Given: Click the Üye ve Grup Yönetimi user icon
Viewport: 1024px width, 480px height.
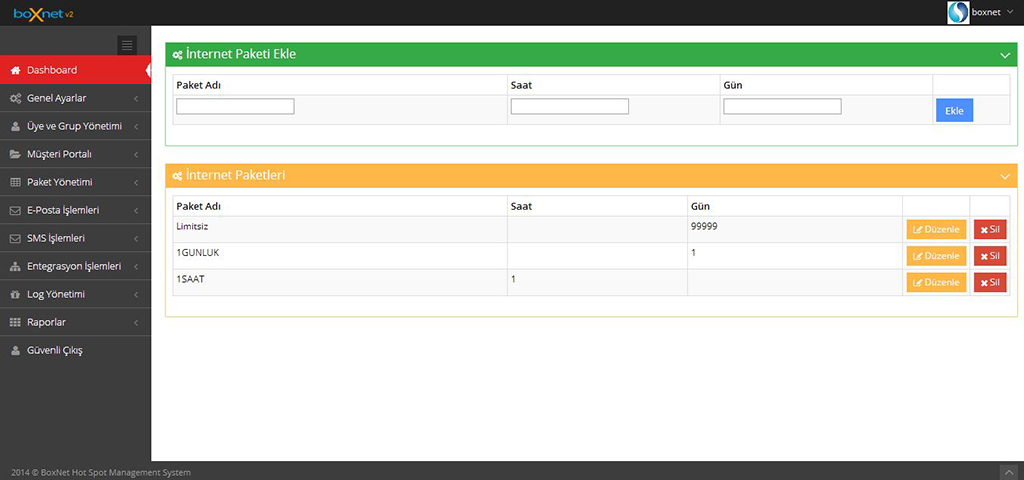Looking at the screenshot, I should [x=16, y=126].
